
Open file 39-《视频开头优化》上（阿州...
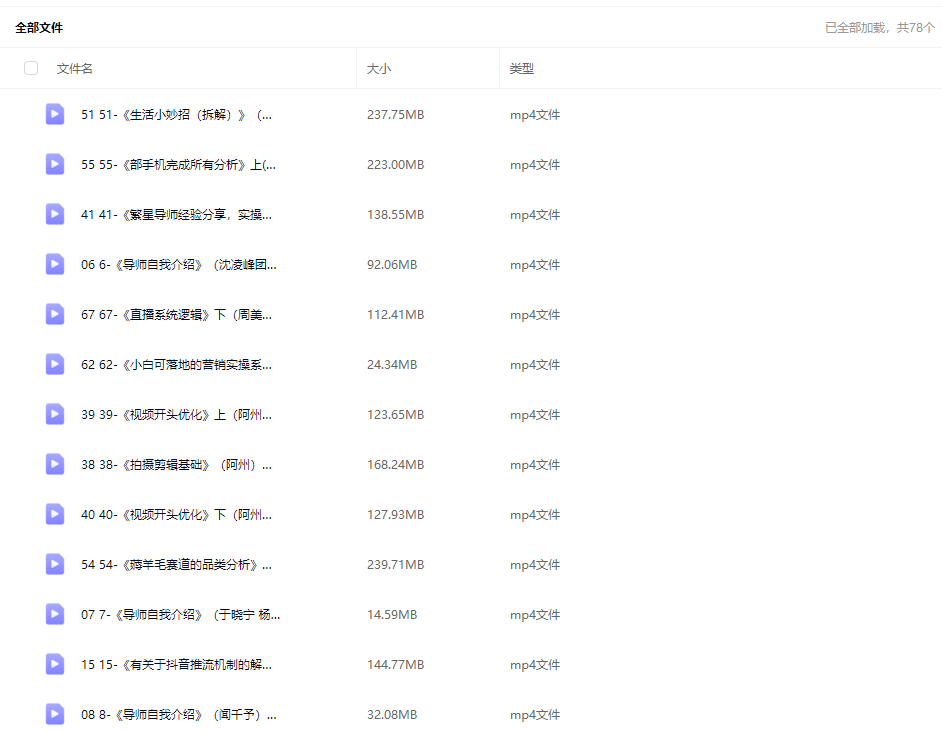[177, 414]
